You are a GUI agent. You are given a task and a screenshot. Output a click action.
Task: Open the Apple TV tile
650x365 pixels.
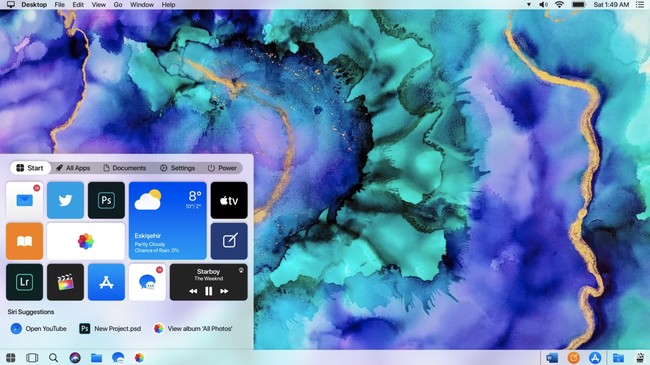[x=229, y=200]
